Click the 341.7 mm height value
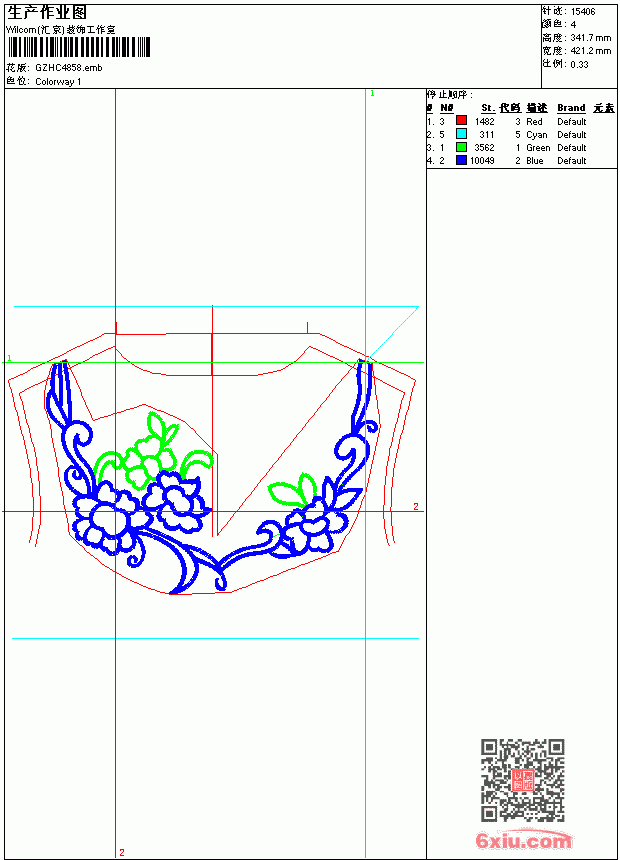Viewport: 620px width, 860px height. click(x=590, y=38)
